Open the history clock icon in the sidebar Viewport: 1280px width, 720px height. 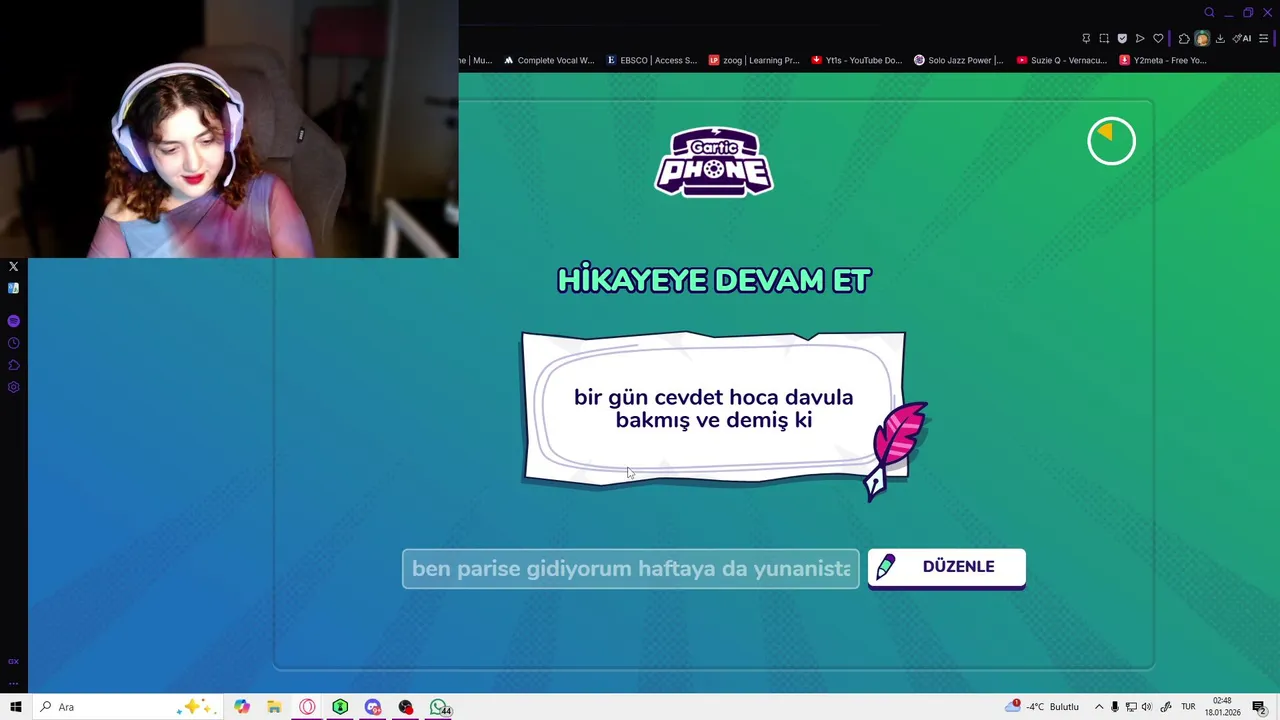pyautogui.click(x=14, y=343)
